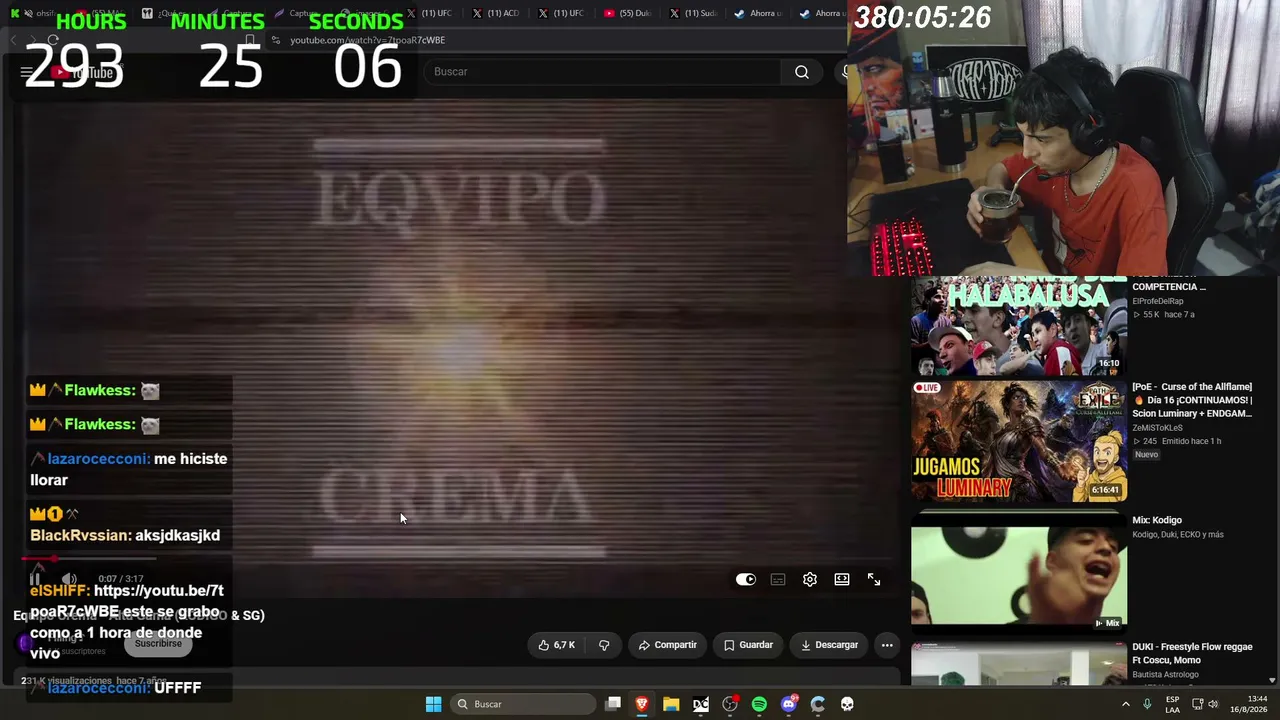Screen dimensions: 1280x720
Task: Open Discord from the taskbar
Action: point(789,704)
